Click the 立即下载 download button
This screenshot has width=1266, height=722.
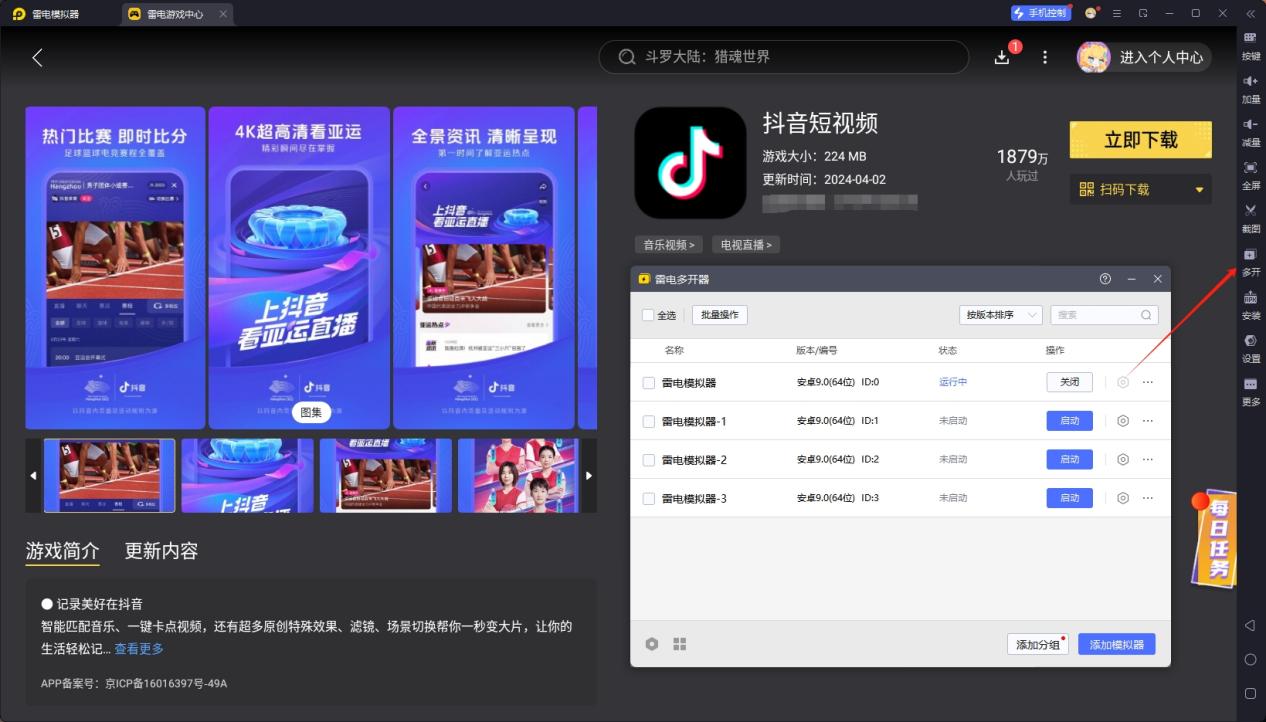1140,140
